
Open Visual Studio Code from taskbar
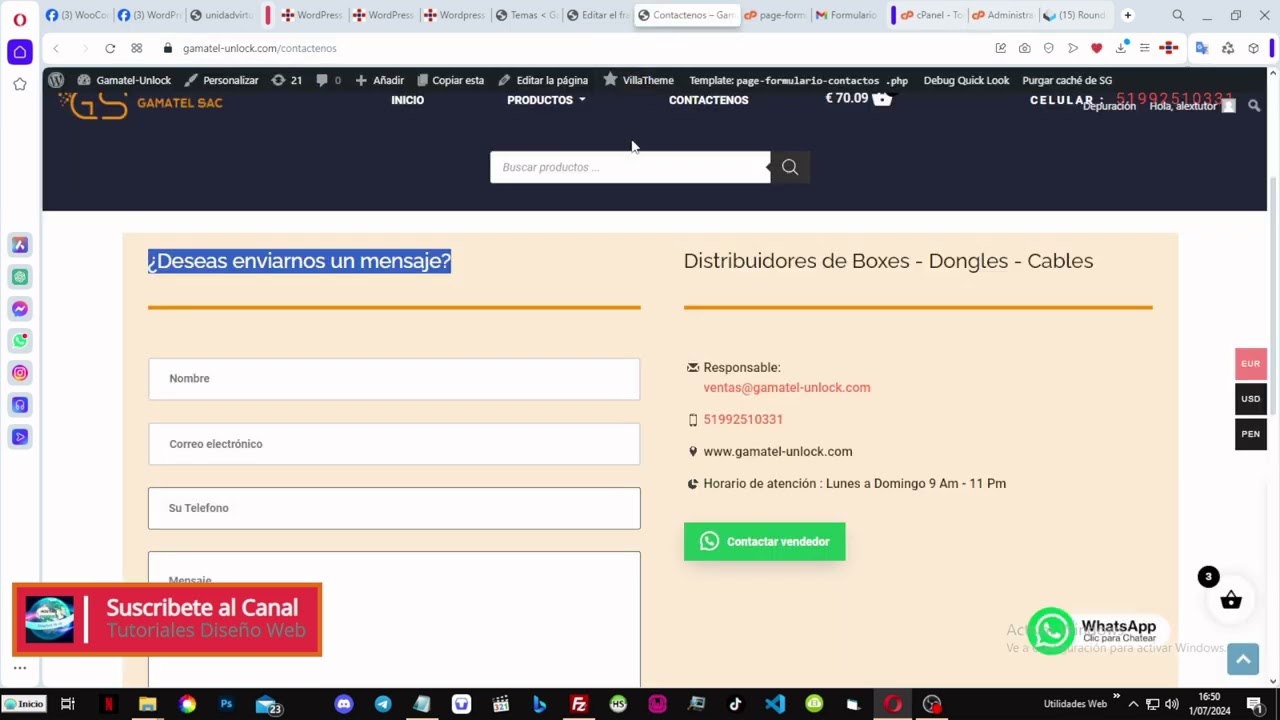click(x=775, y=704)
